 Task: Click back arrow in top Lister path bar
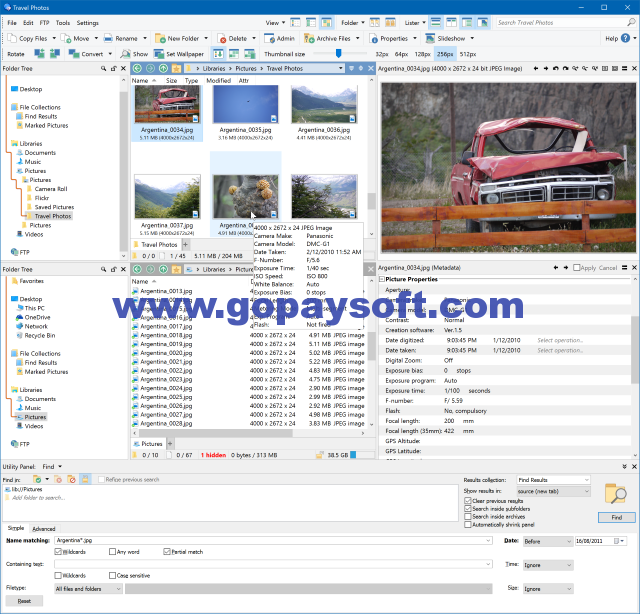pyautogui.click(x=138, y=69)
